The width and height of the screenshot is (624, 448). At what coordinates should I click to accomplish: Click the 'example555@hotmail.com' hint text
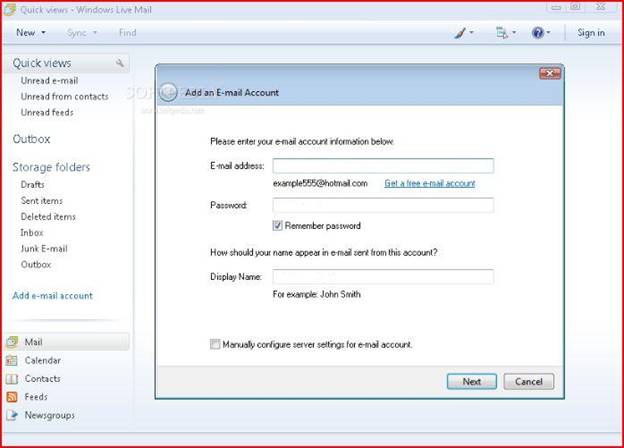point(320,183)
